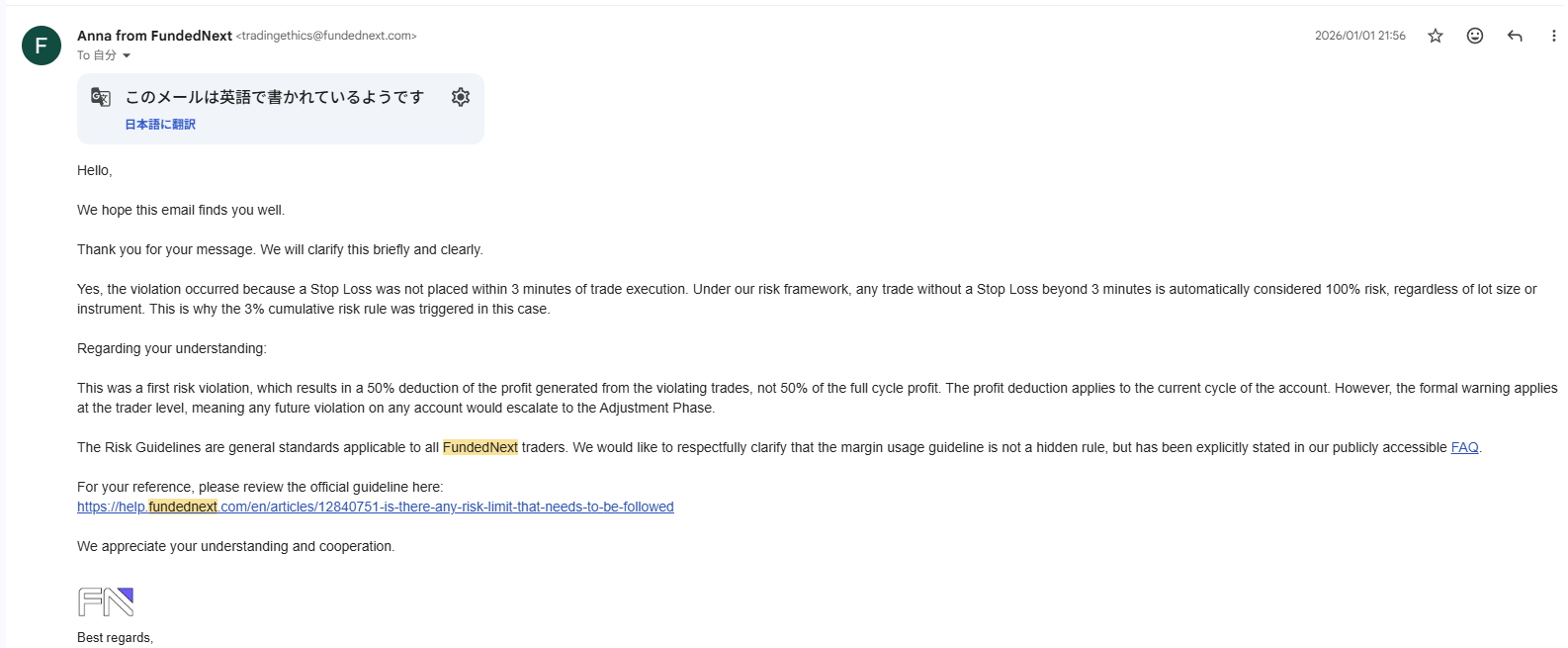Image resolution: width=1568 pixels, height=648 pixels.
Task: Open the help.fundednext.com risk-limit article link
Action: point(376,507)
